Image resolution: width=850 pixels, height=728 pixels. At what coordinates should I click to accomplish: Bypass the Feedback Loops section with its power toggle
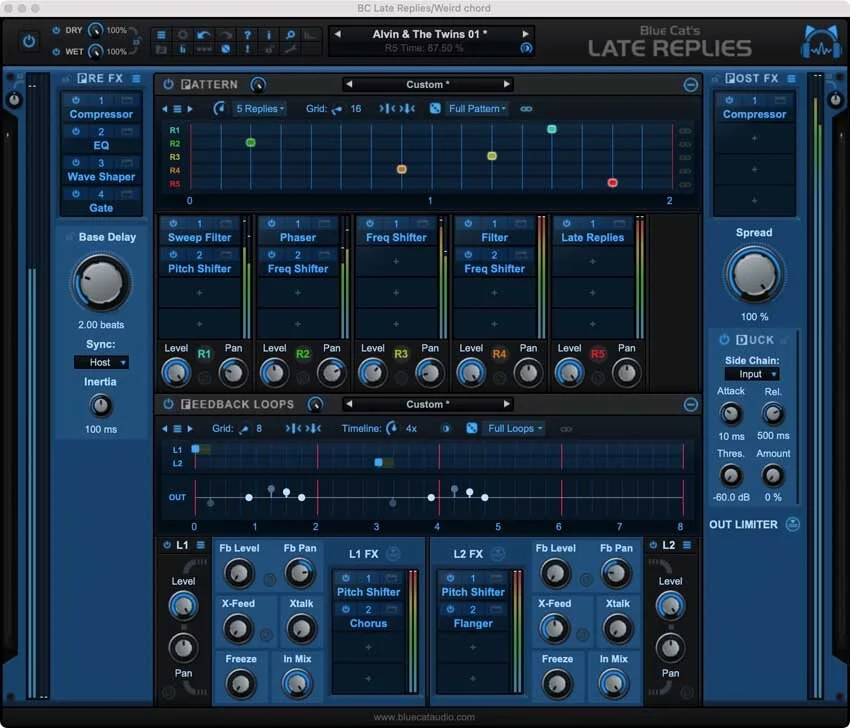(x=168, y=404)
